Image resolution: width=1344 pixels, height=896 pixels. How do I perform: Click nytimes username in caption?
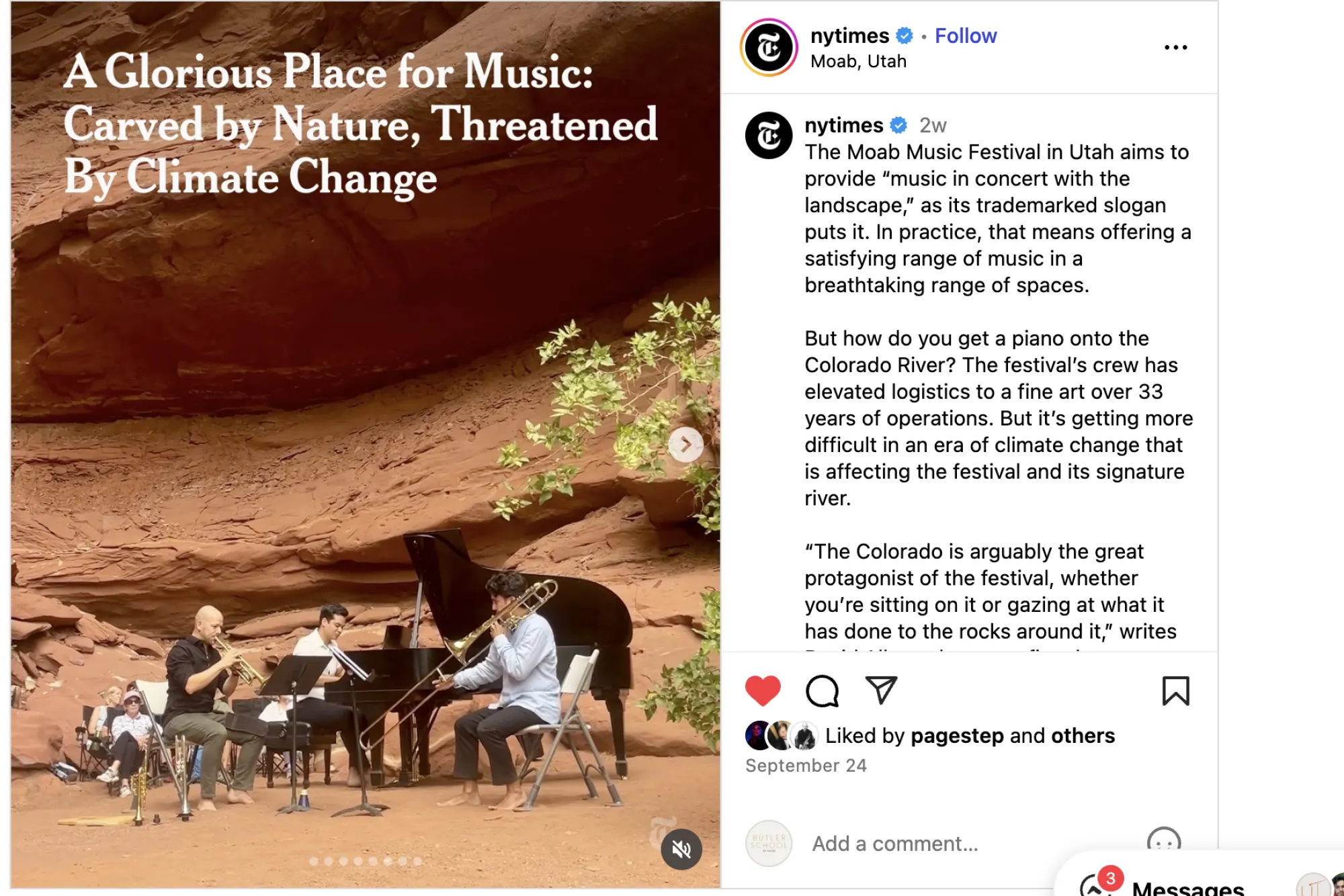[x=844, y=125]
